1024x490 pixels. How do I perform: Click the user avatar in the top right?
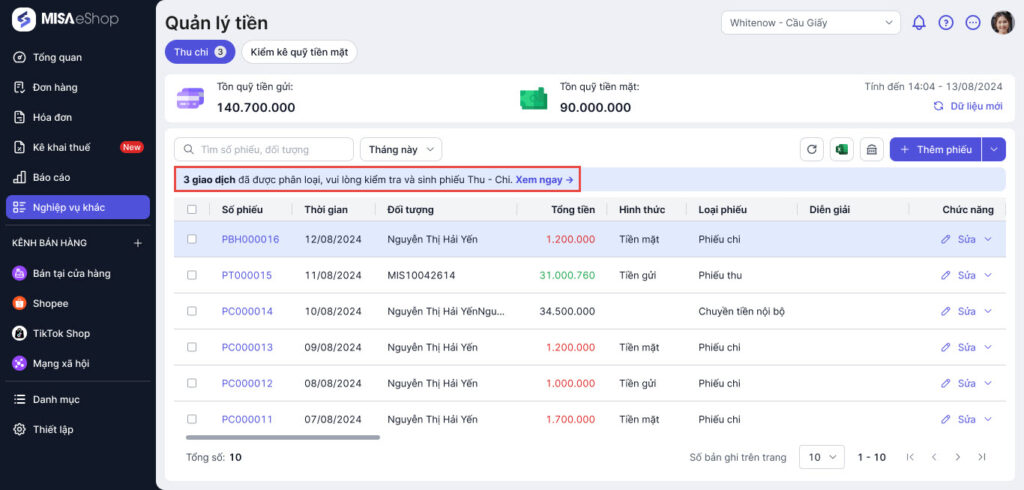point(1002,22)
